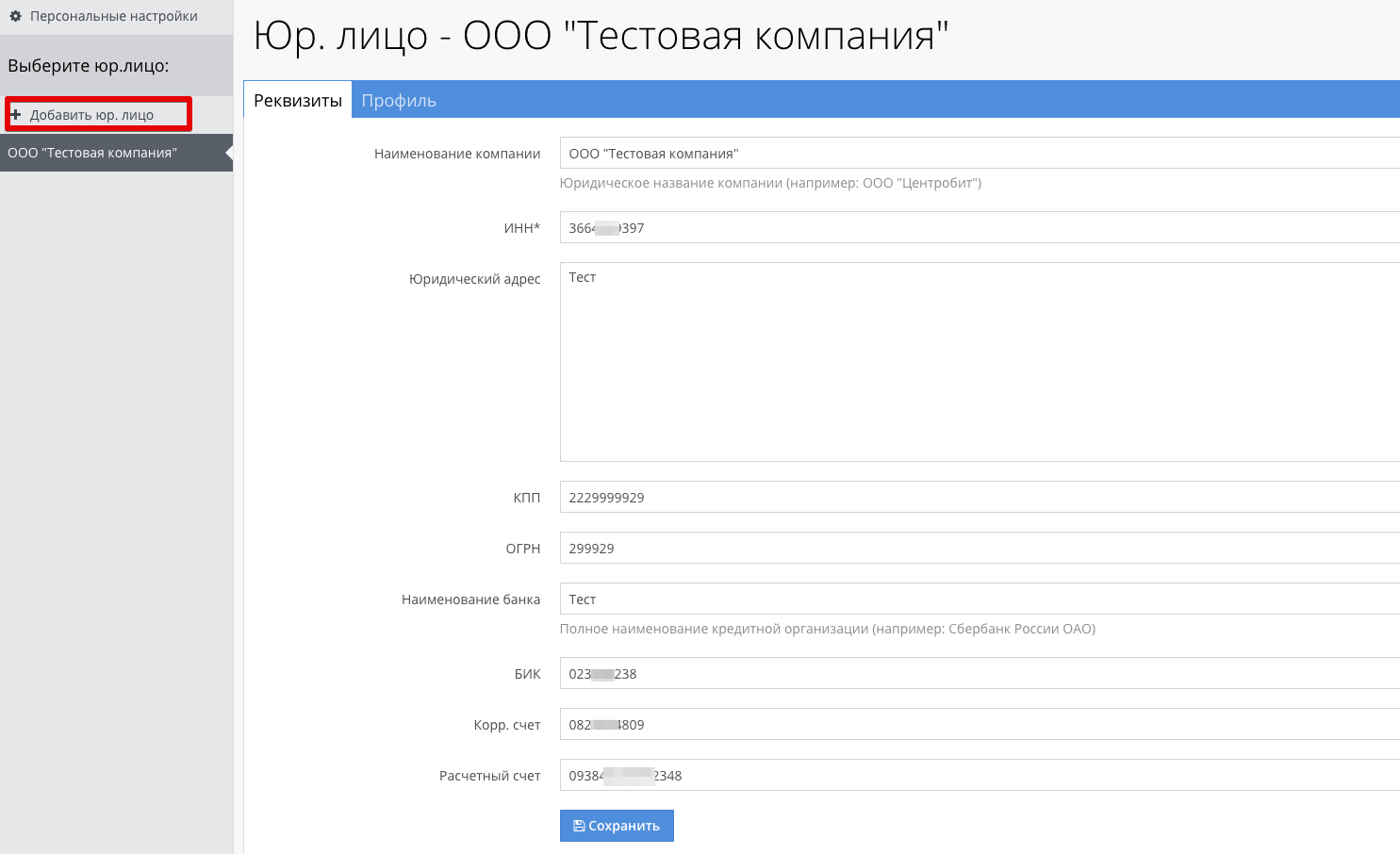Select the КПП input field

980,498
